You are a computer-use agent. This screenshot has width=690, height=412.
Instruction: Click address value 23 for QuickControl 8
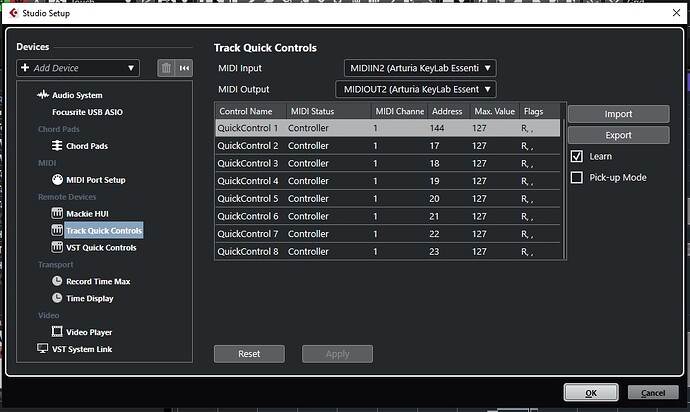(x=434, y=251)
